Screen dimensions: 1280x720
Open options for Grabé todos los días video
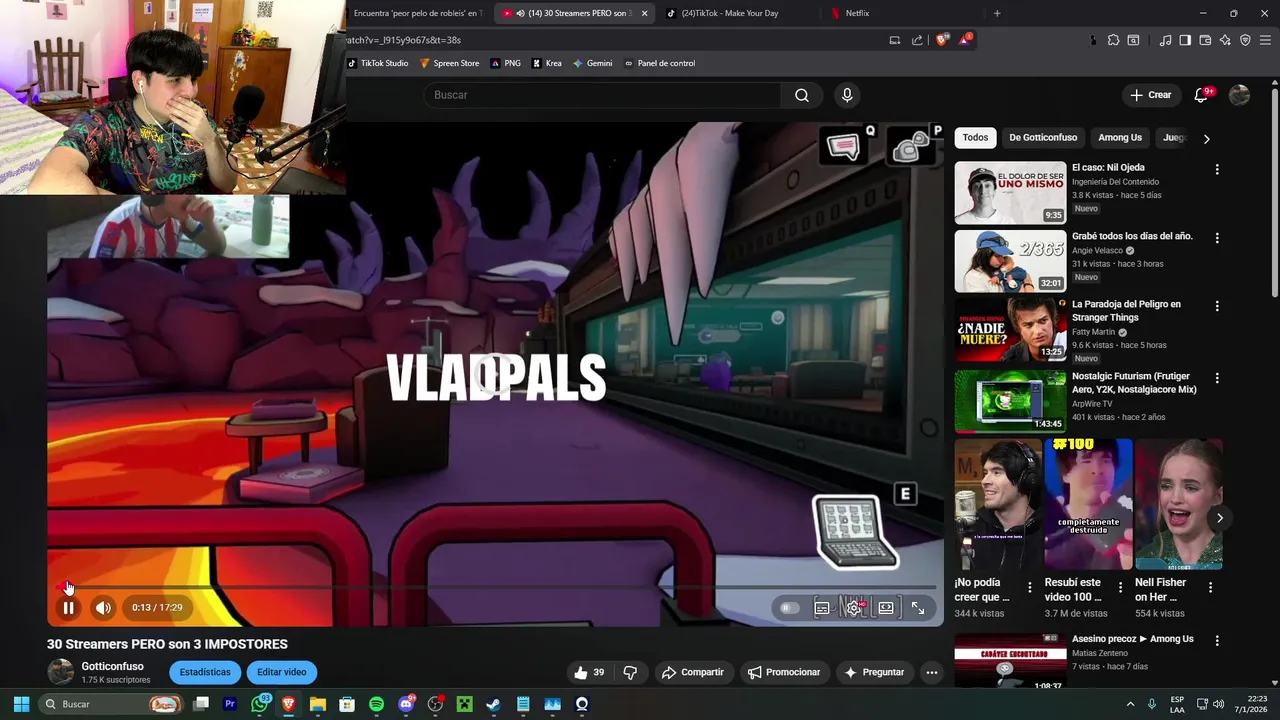(x=1217, y=239)
